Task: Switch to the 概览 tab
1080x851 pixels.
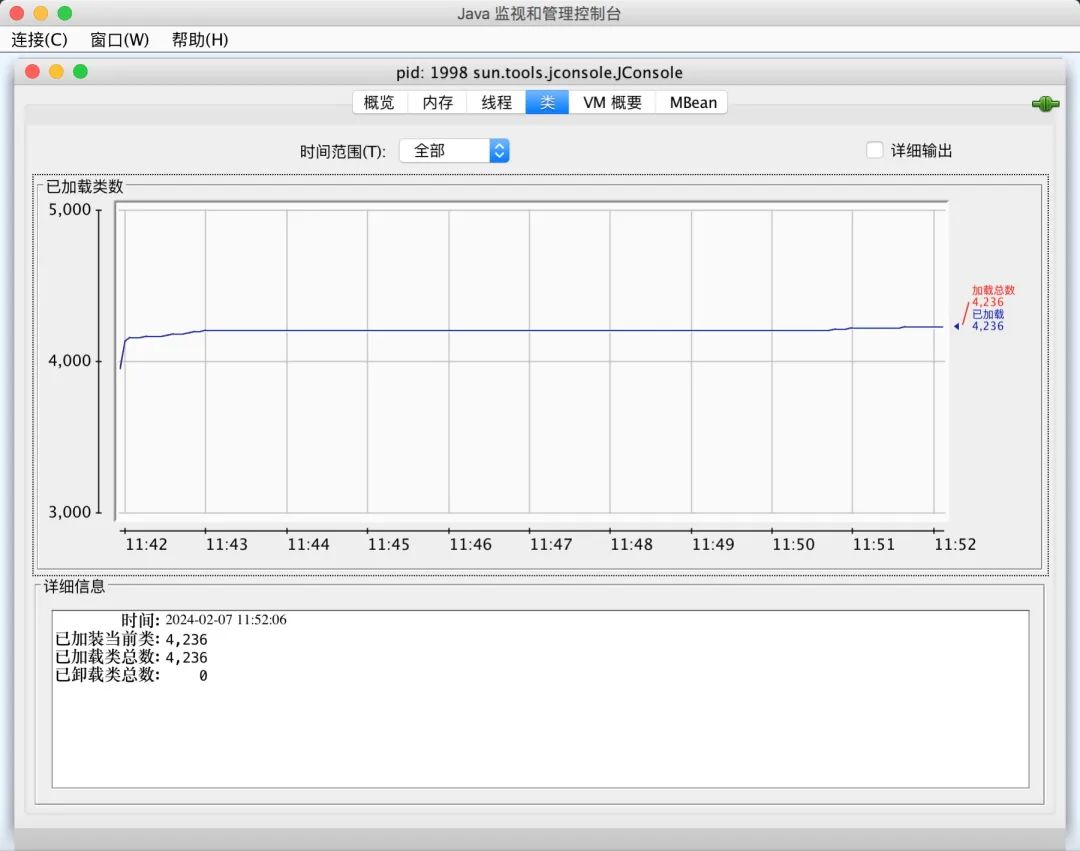Action: (379, 102)
